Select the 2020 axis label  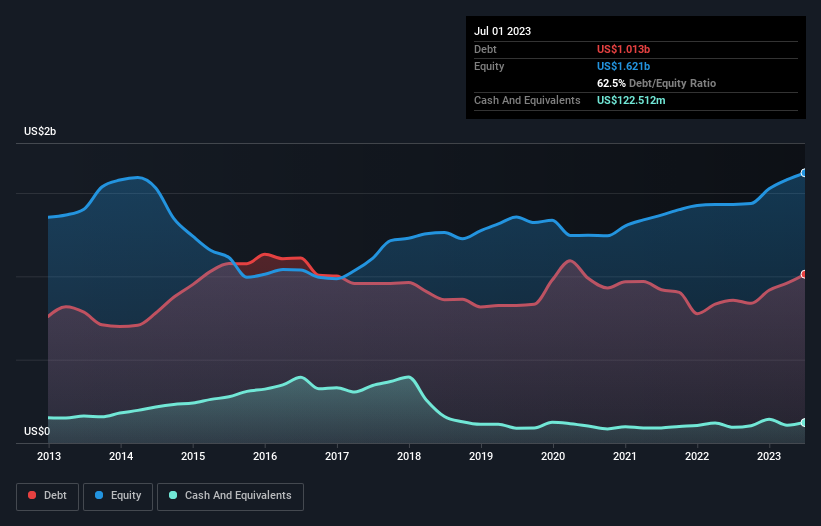553,456
